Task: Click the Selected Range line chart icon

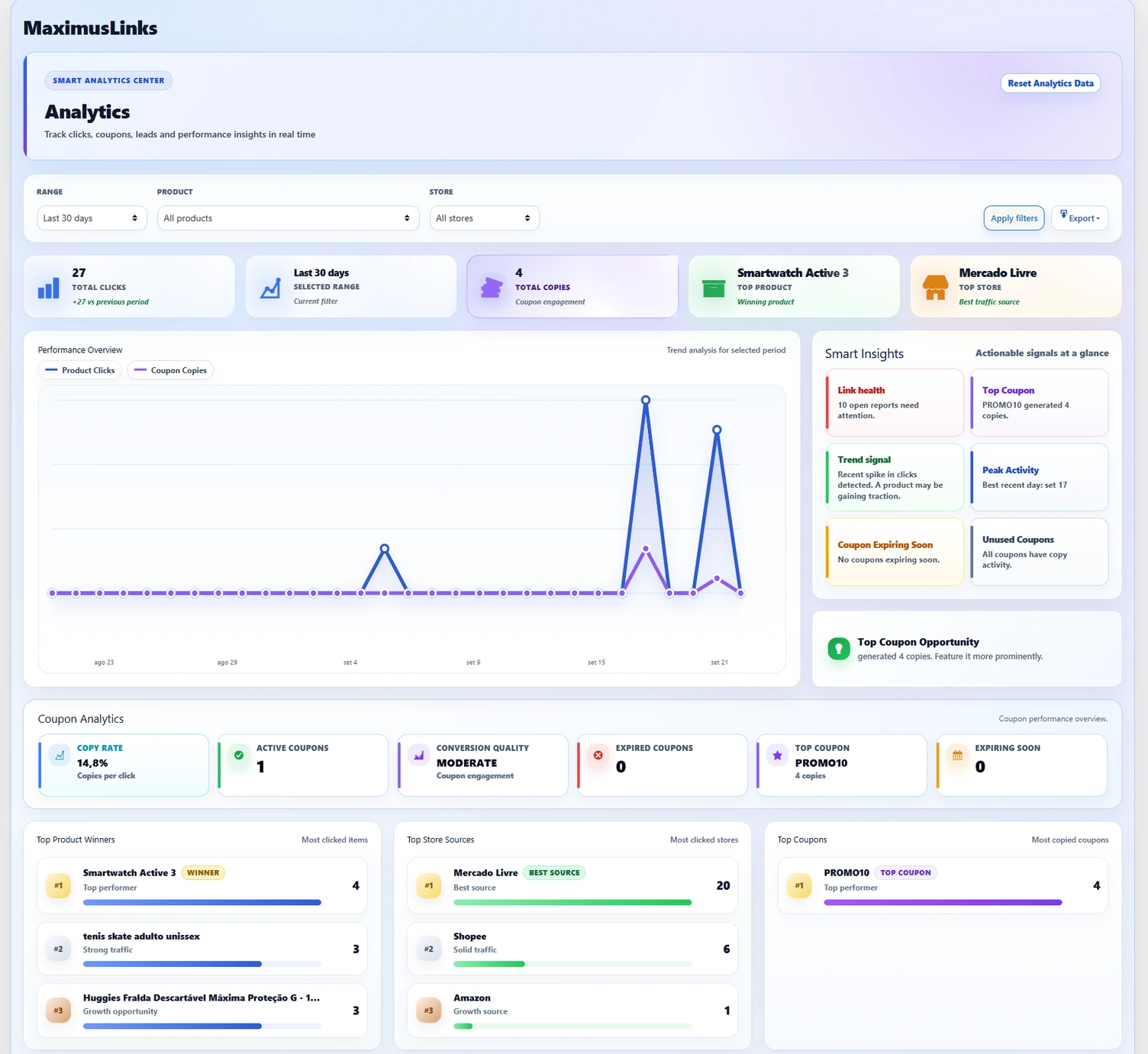Action: pyautogui.click(x=270, y=288)
